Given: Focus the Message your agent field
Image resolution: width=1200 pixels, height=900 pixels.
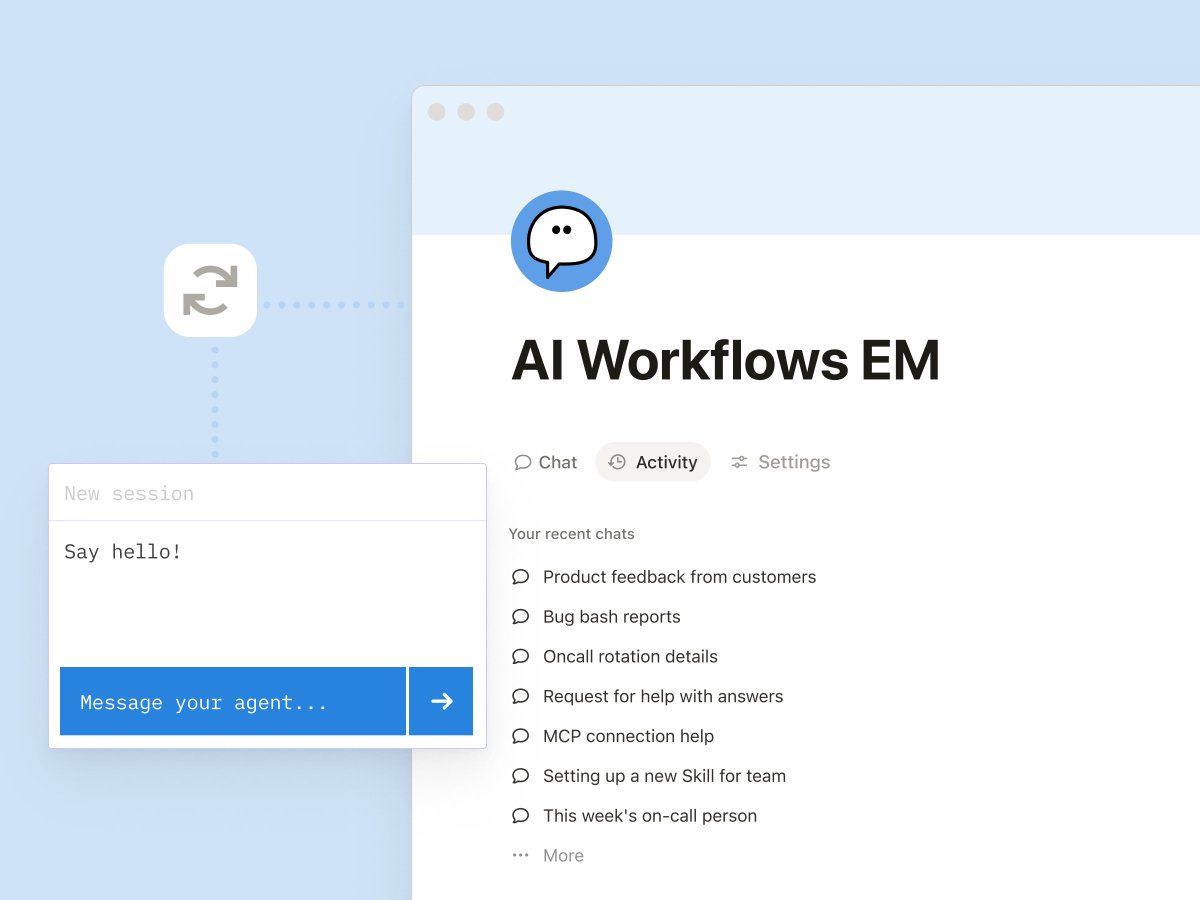Looking at the screenshot, I should tap(233, 701).
